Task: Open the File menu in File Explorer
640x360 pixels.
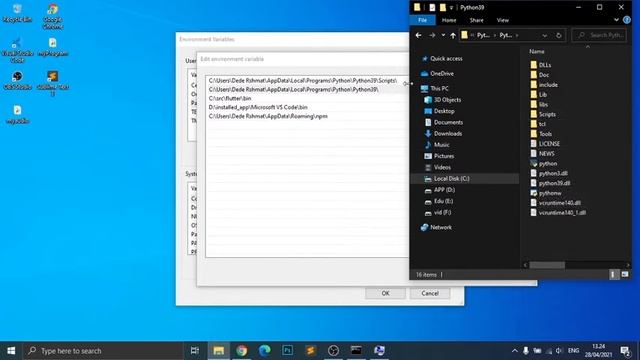Action: pos(422,20)
